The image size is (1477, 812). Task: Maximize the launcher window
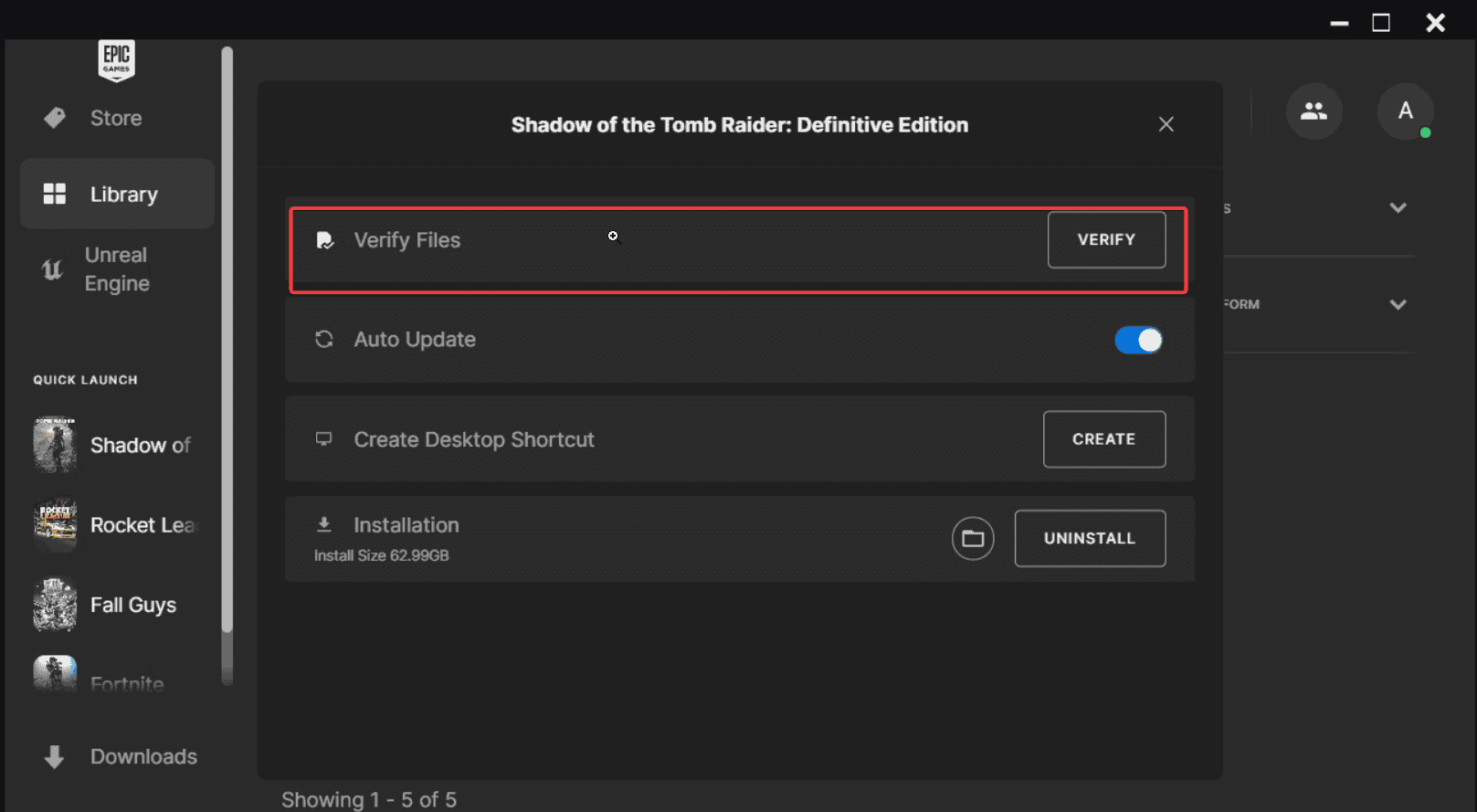coord(1381,23)
